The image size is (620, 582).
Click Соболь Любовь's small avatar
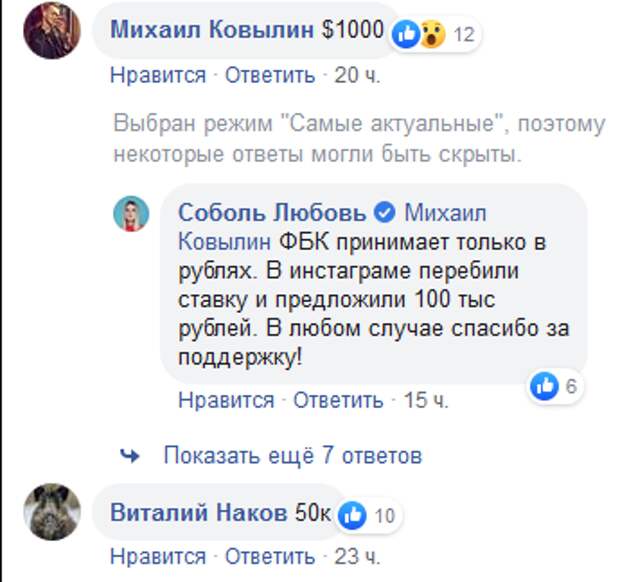point(131,214)
